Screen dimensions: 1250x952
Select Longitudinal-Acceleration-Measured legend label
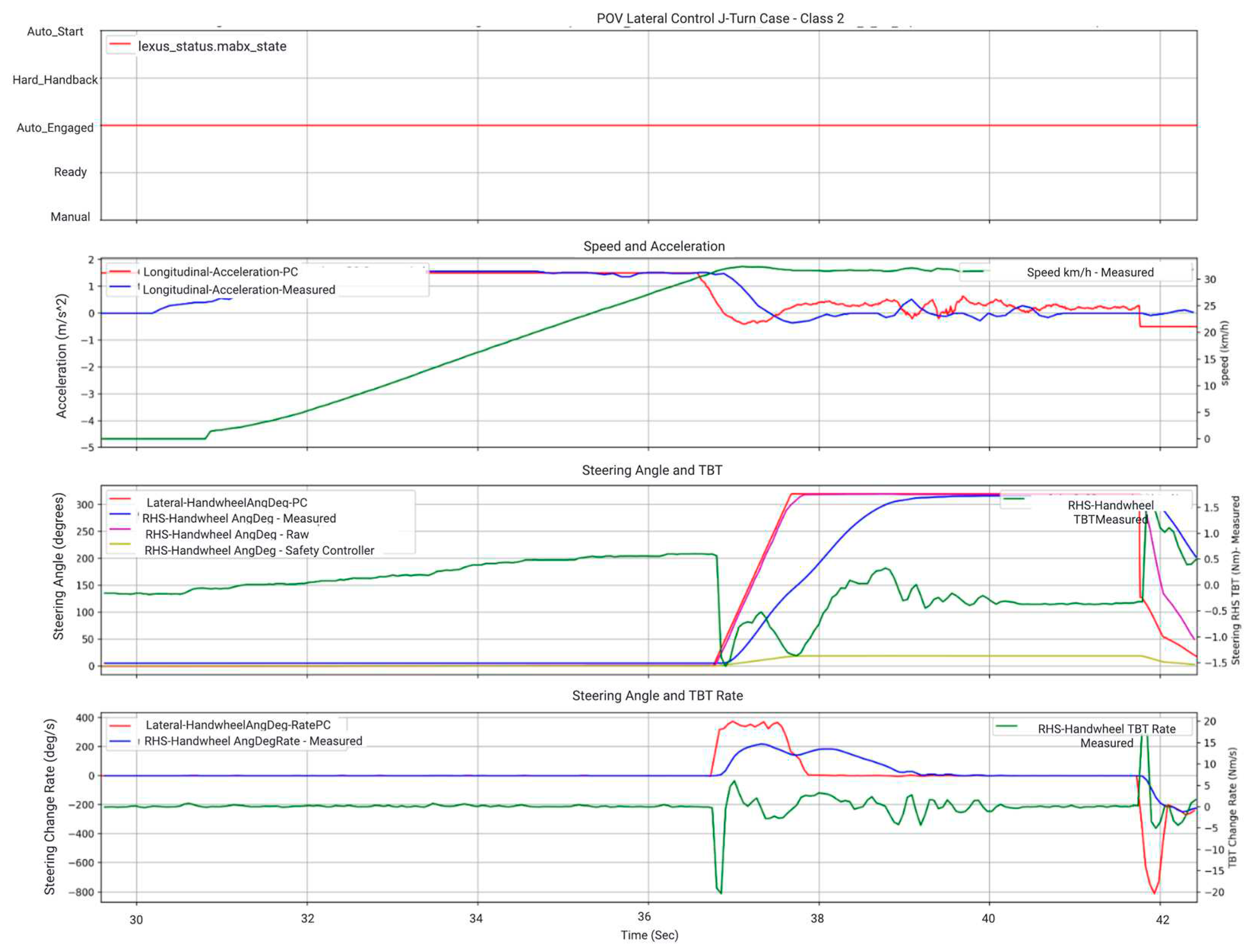(x=239, y=290)
